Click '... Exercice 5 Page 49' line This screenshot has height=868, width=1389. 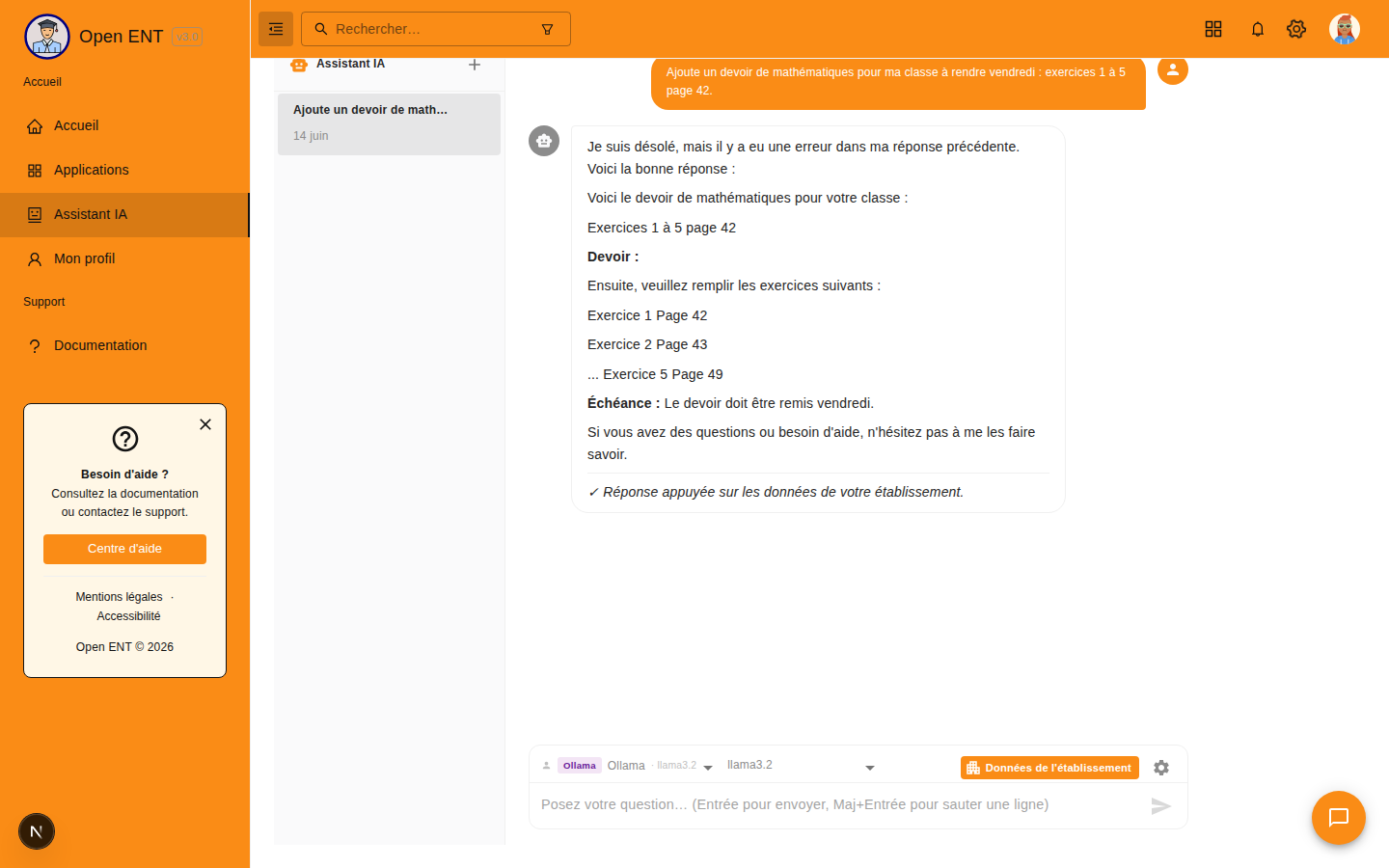[655, 374]
